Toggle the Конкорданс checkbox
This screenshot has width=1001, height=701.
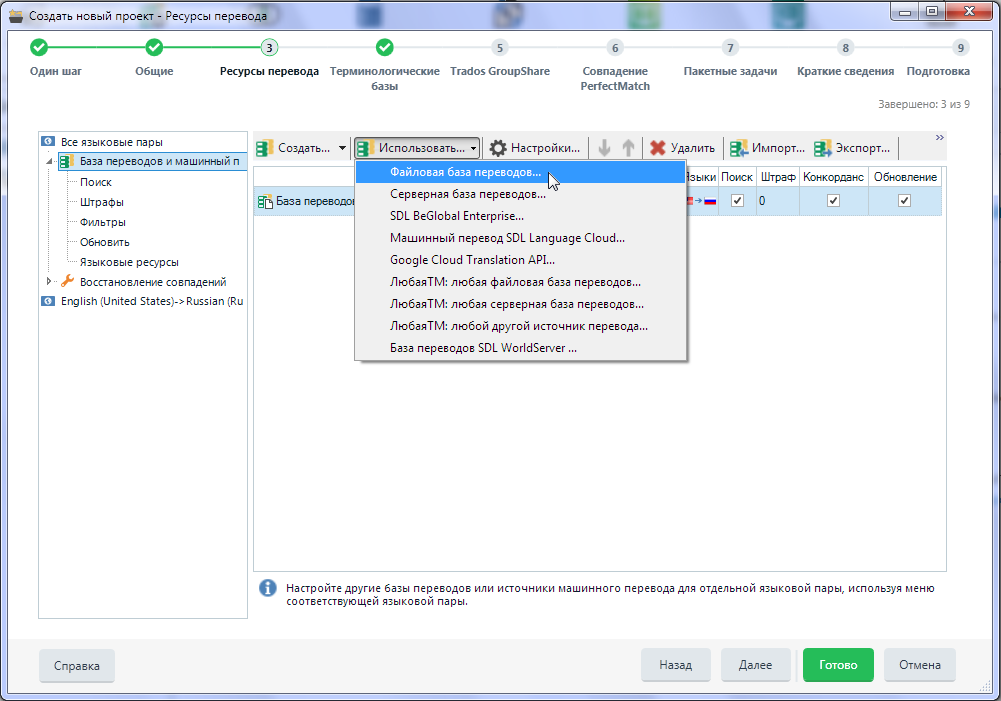point(833,201)
